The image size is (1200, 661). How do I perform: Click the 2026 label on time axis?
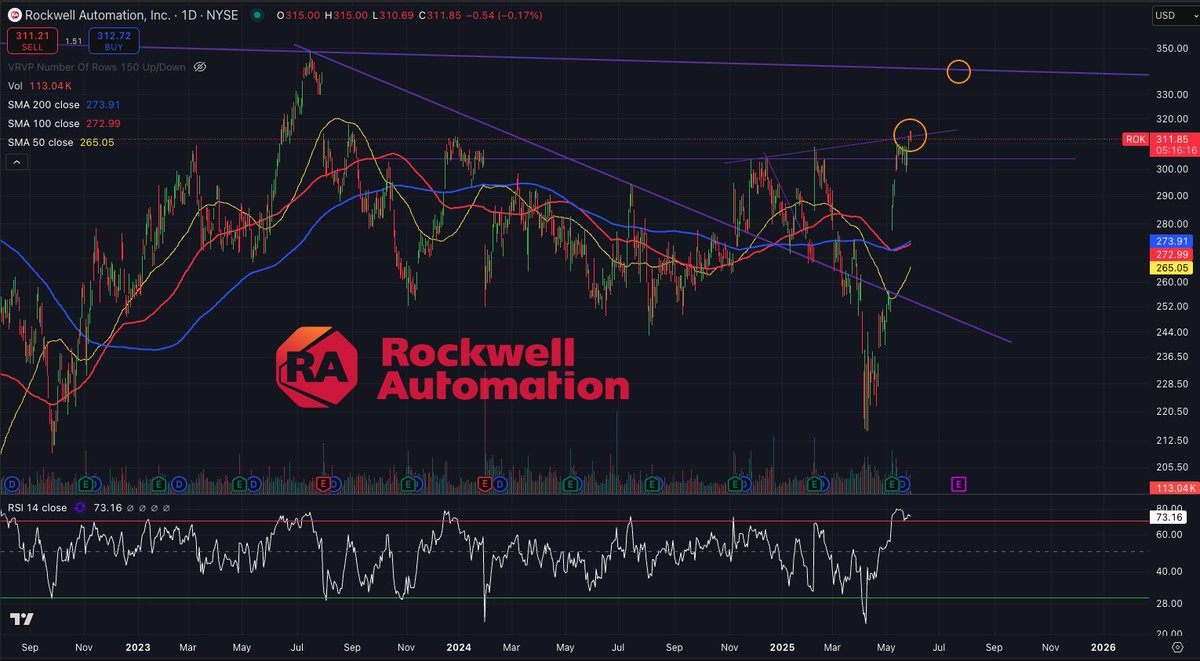tap(1104, 647)
